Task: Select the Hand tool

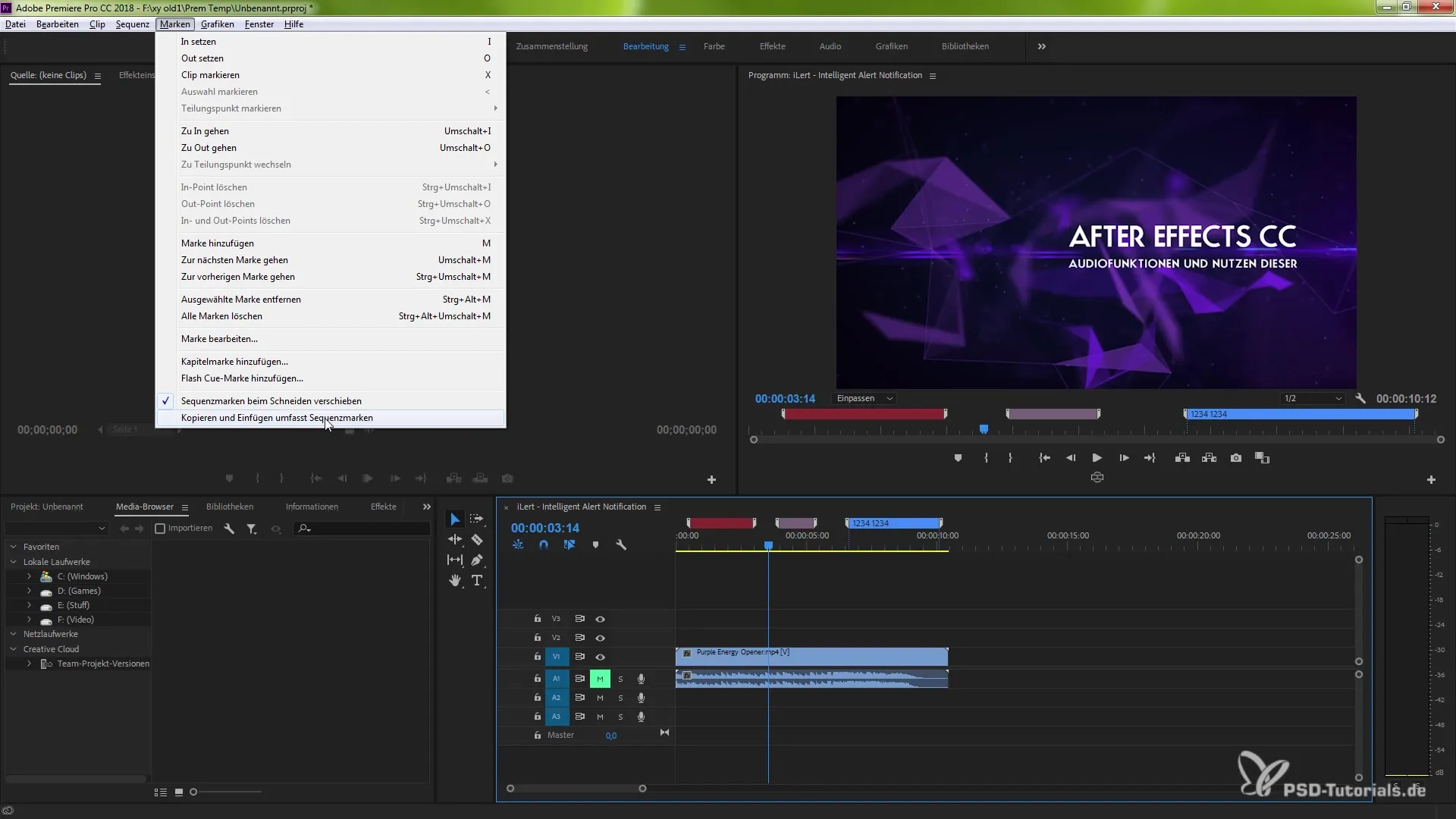Action: click(455, 581)
